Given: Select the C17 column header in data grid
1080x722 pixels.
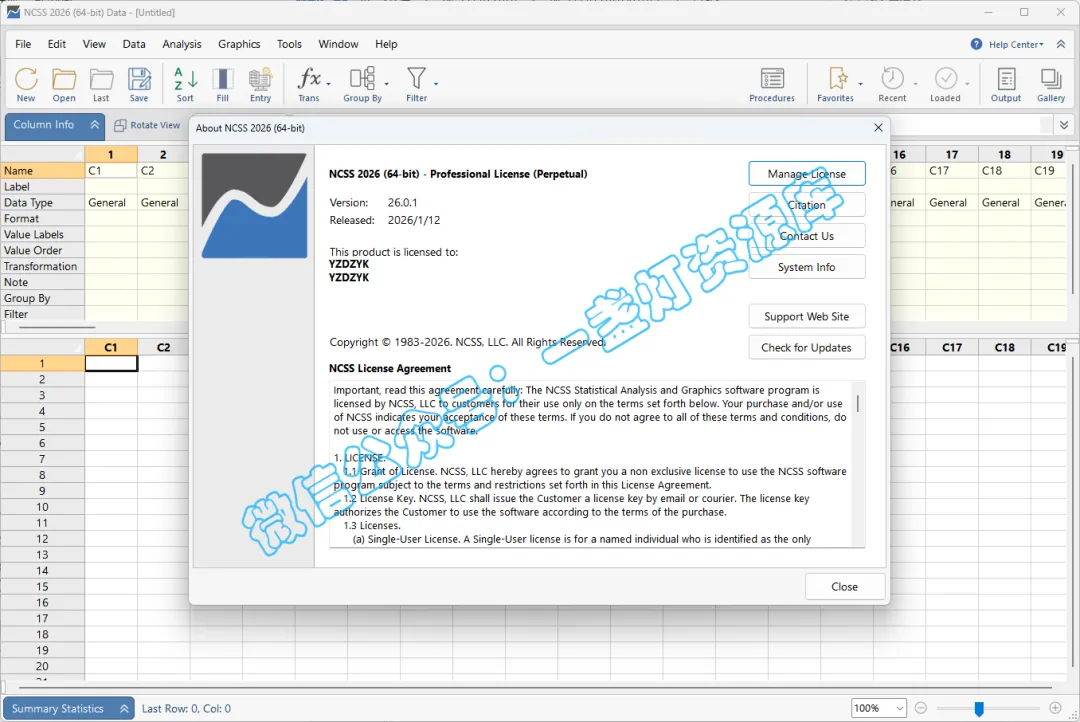Looking at the screenshot, I should pos(952,347).
